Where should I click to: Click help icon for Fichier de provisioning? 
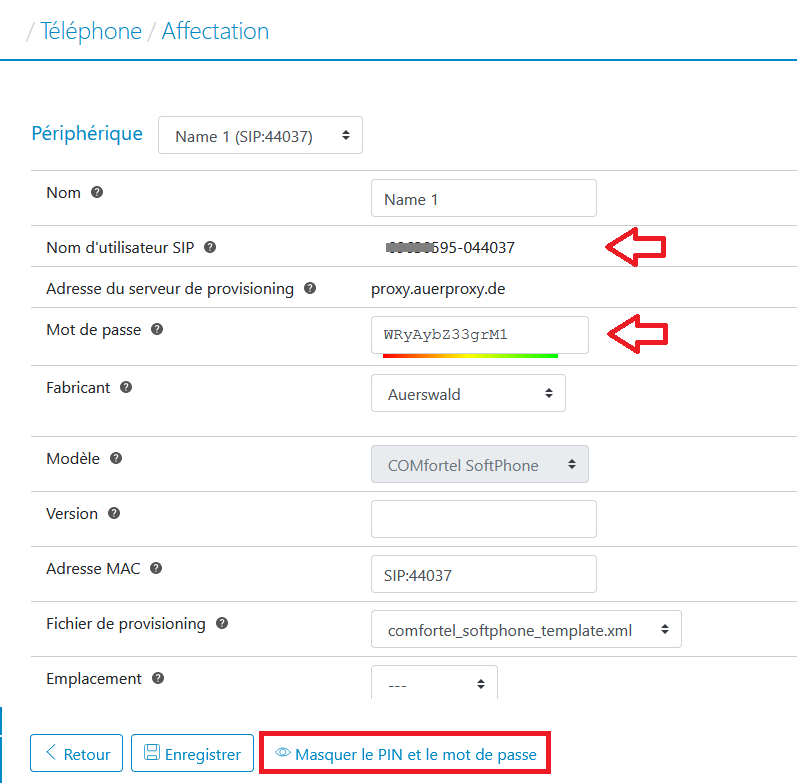[222, 623]
